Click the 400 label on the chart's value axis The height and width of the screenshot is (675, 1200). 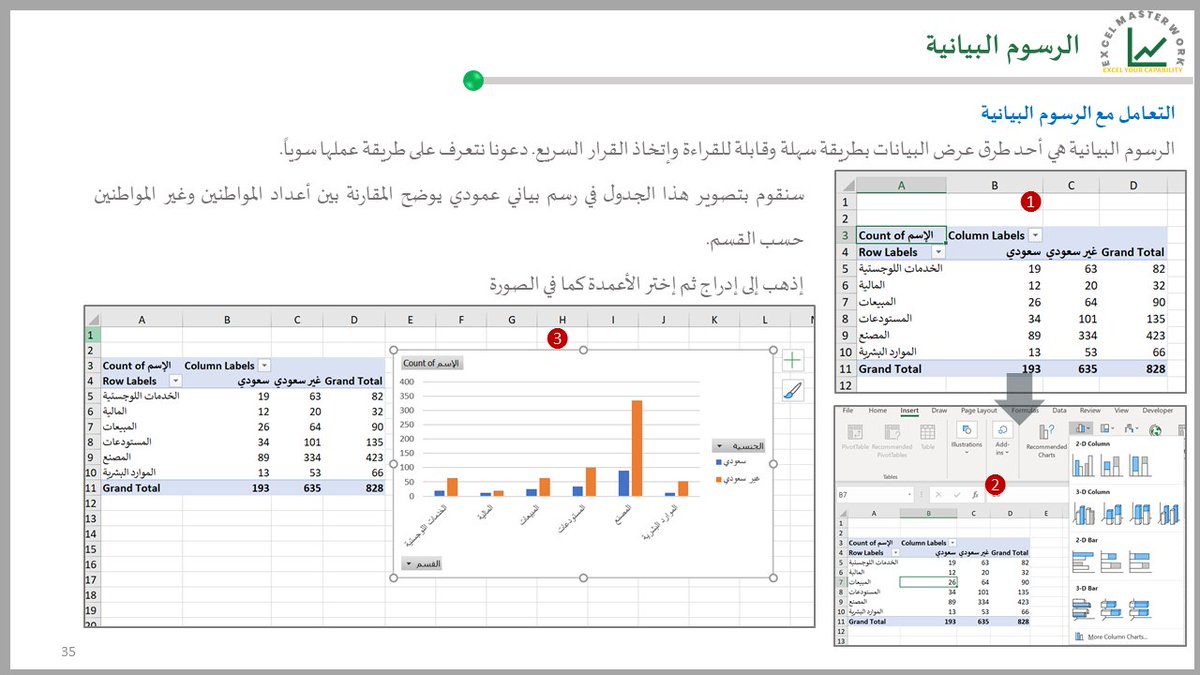(406, 382)
